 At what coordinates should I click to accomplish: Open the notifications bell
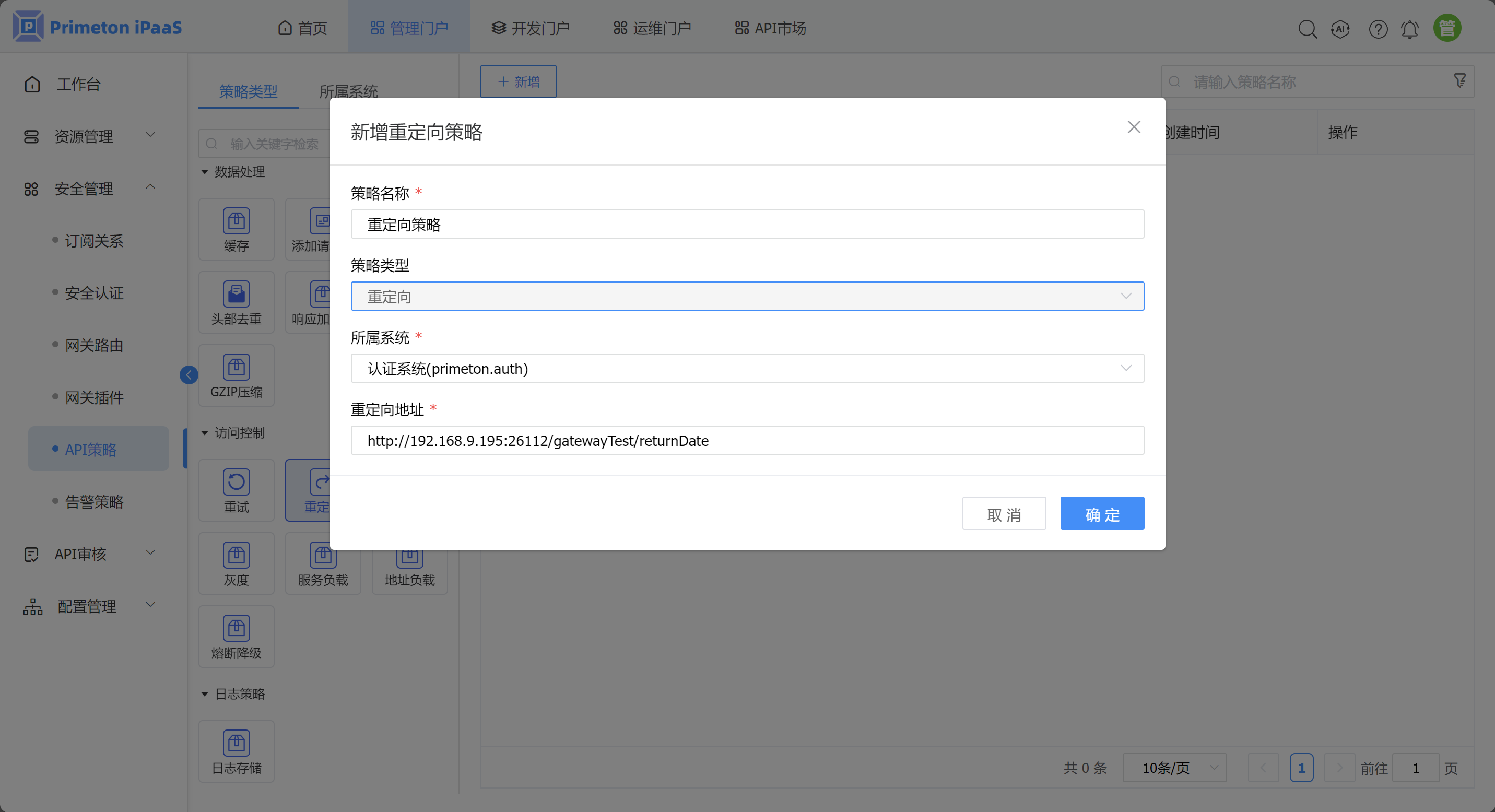[x=1410, y=28]
